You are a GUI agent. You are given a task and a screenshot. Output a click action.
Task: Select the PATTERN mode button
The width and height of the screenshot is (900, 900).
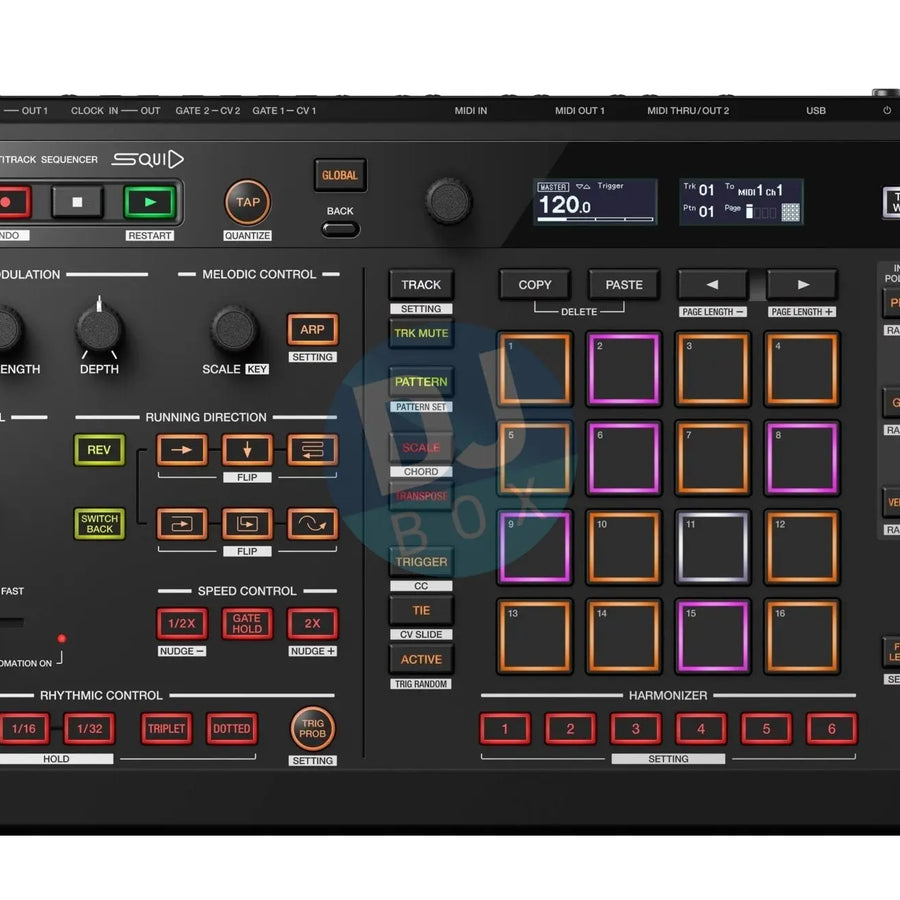(421, 382)
